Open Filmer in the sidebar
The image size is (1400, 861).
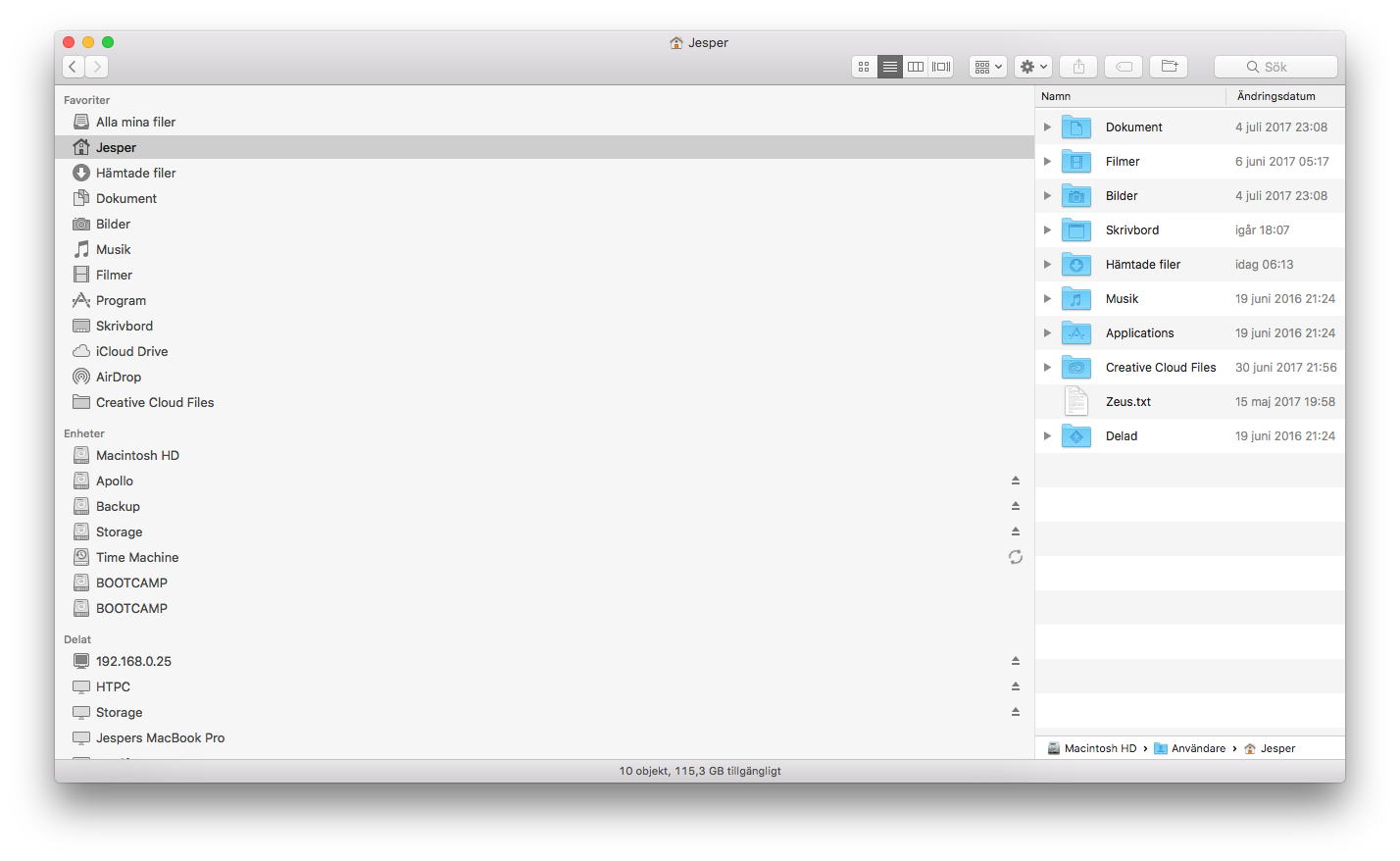point(544,275)
